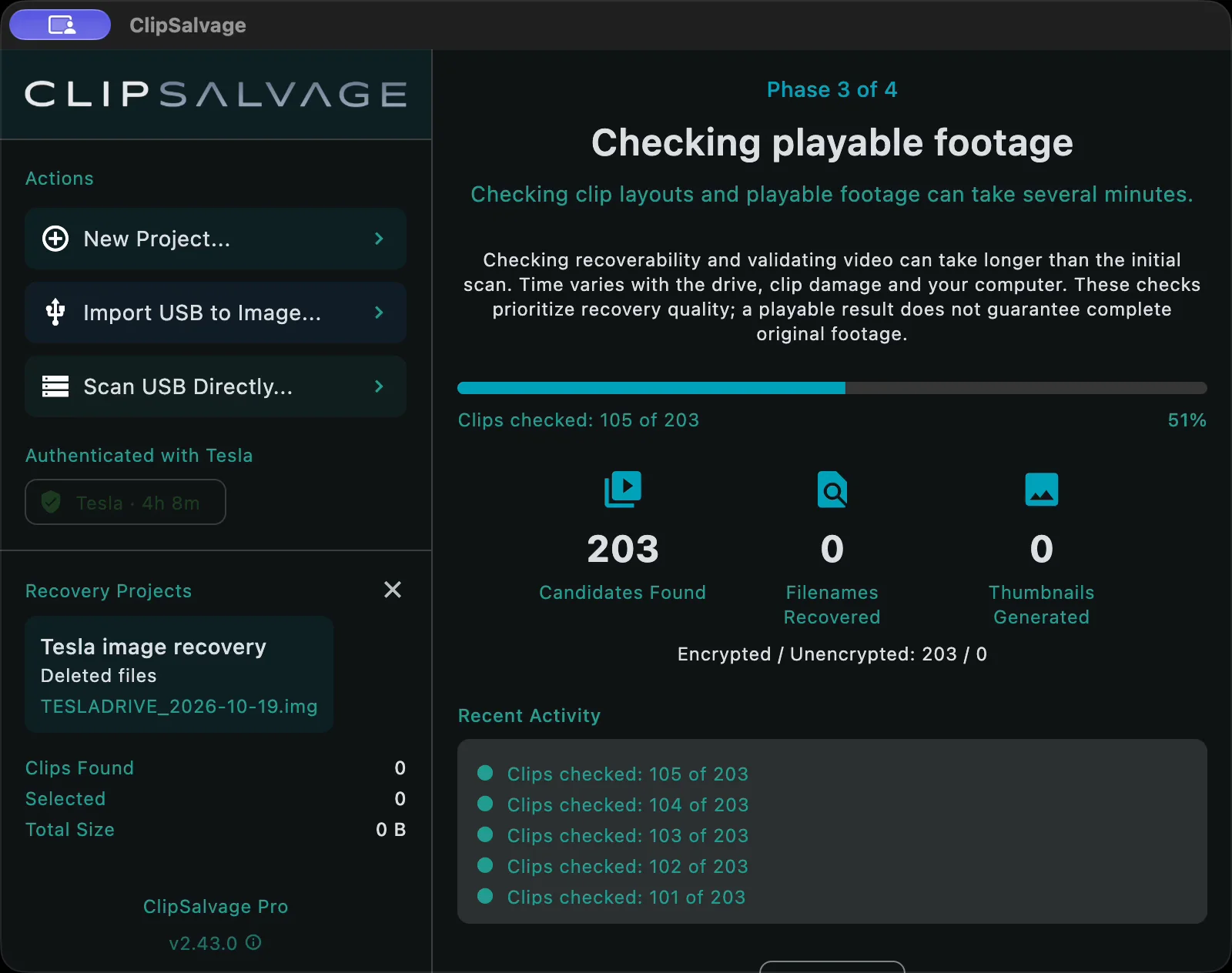Select Scan USB Directly
The image size is (1232, 973).
pos(216,386)
